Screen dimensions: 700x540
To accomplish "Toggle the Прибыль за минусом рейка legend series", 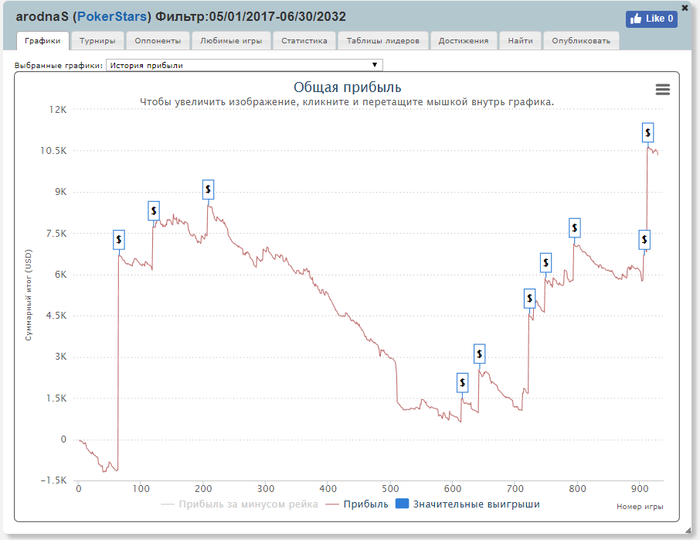I will [x=240, y=504].
